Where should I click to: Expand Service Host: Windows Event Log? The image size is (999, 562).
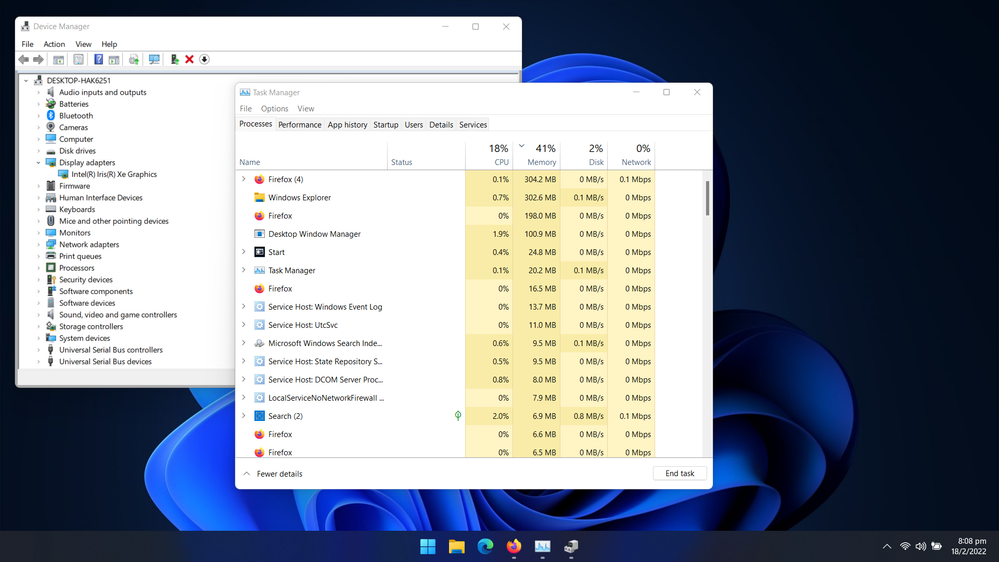[x=243, y=306]
